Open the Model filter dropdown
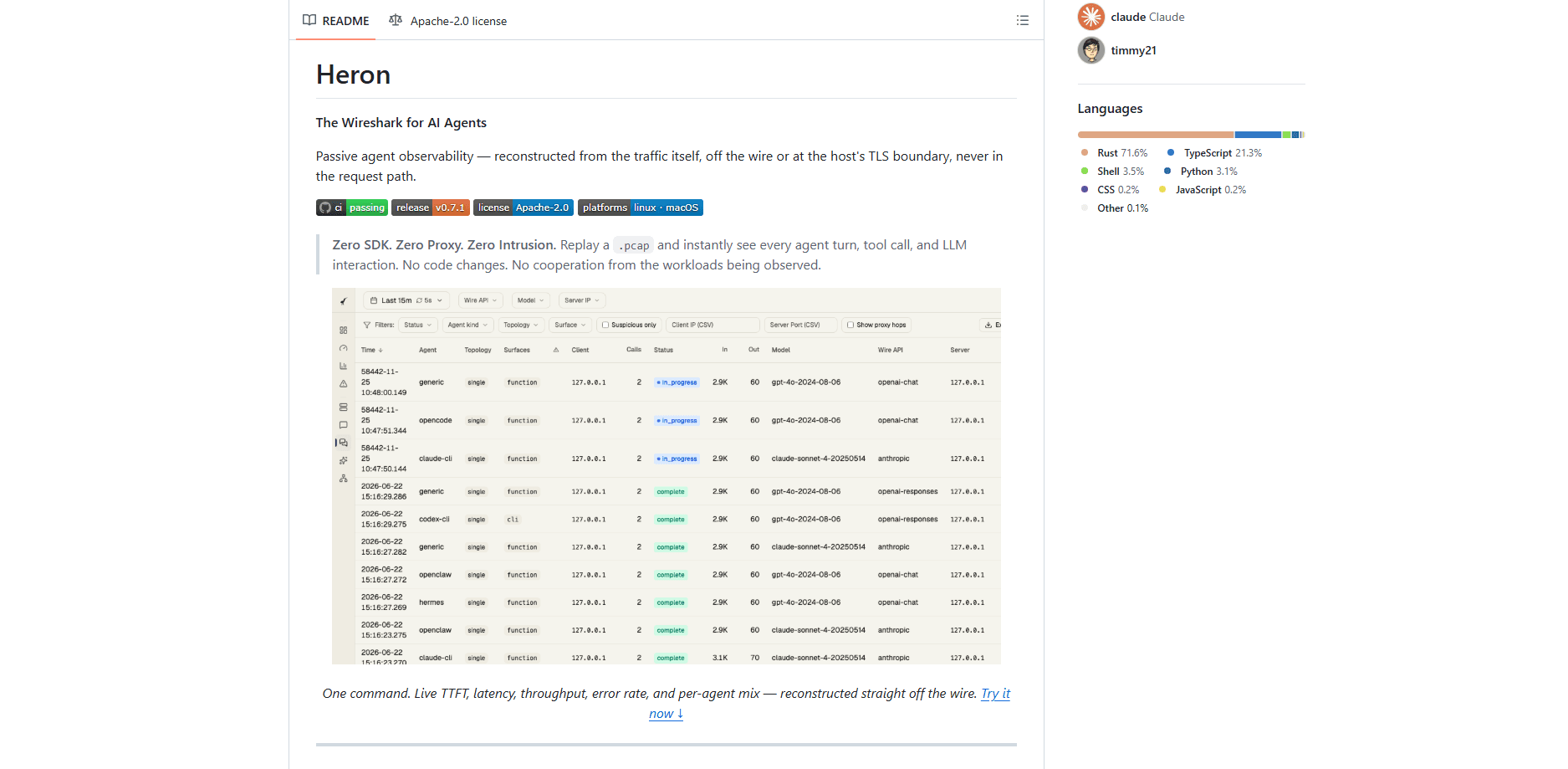Image resolution: width=1568 pixels, height=769 pixels. [x=530, y=300]
